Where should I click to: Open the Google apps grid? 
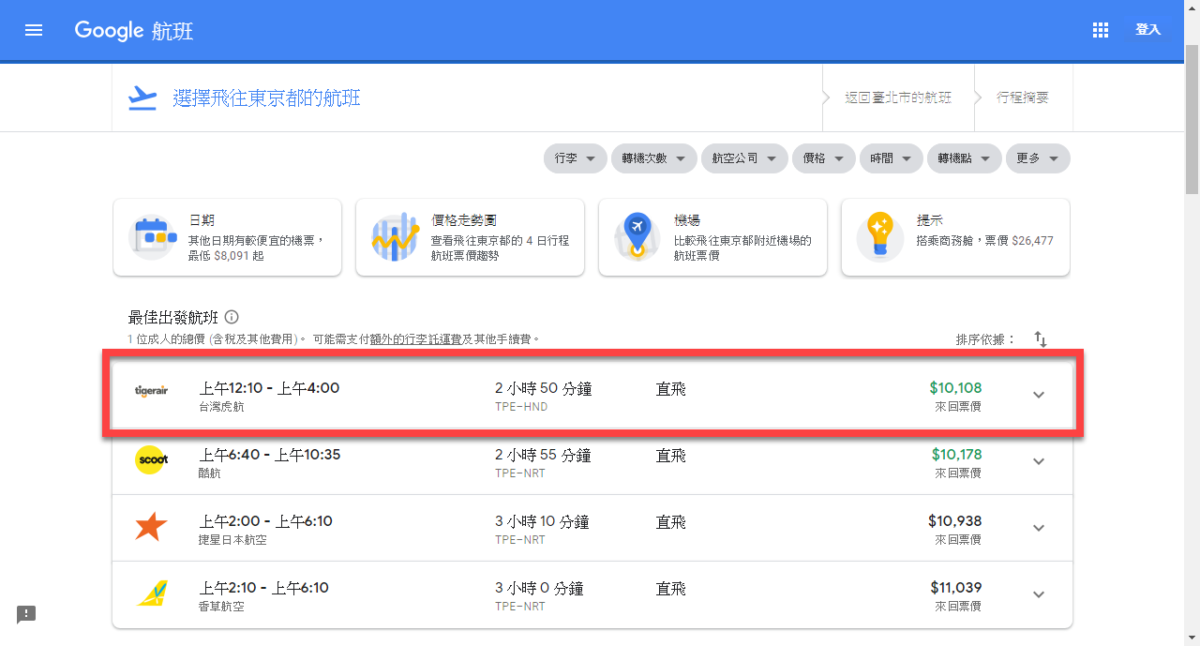tap(1101, 30)
